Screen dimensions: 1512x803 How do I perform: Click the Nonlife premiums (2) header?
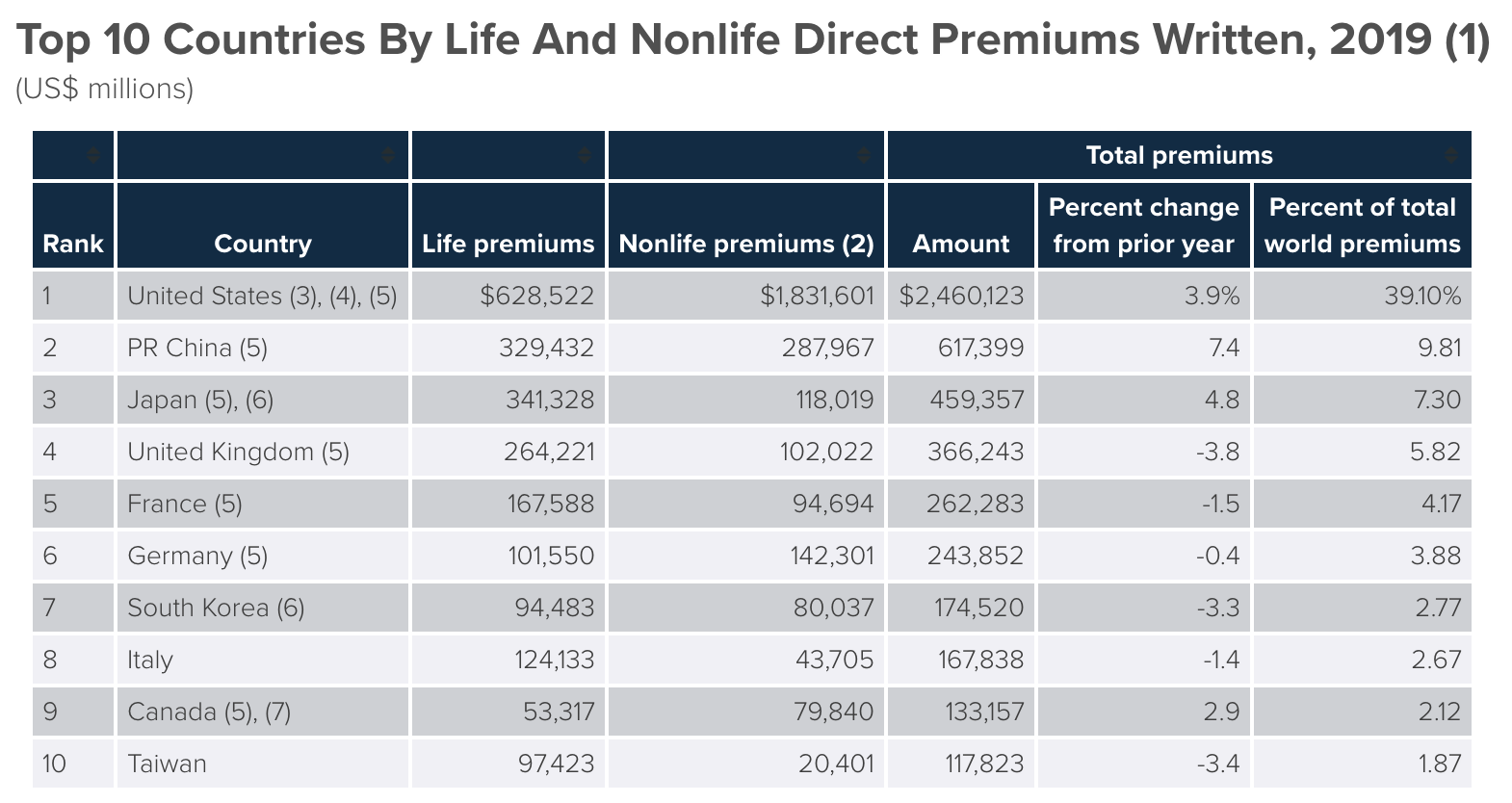tap(746, 244)
